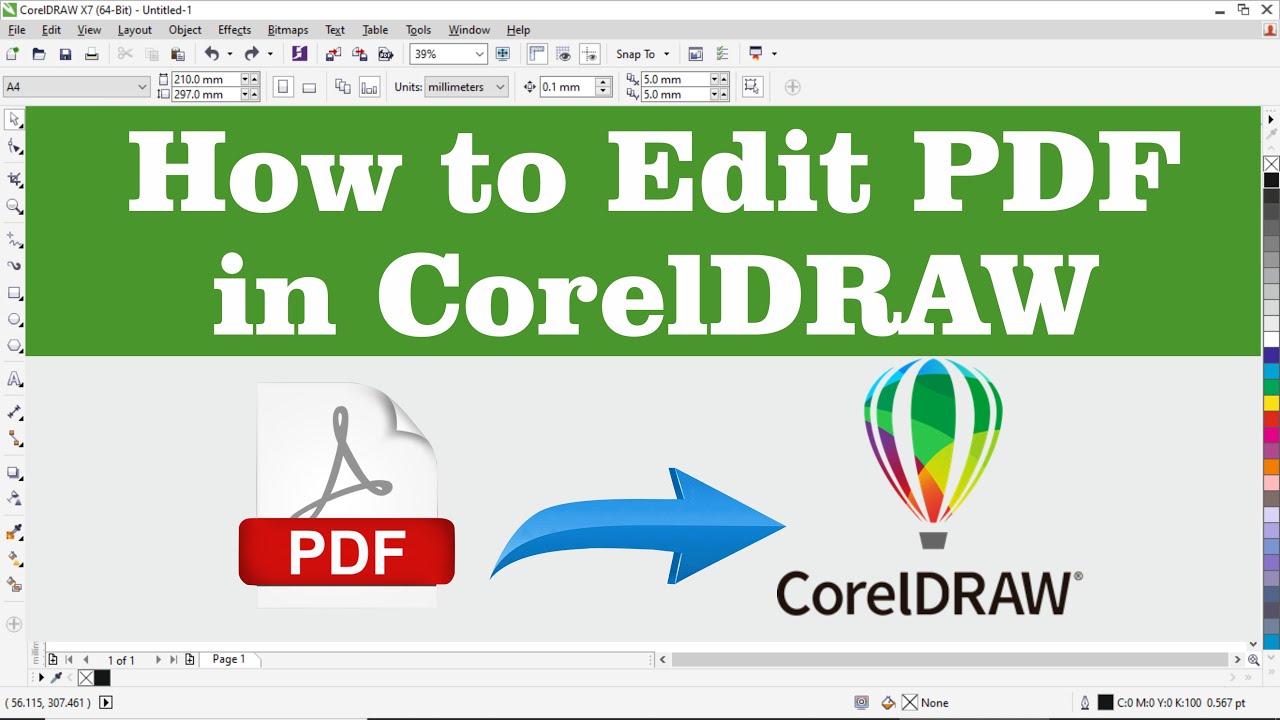This screenshot has height=720, width=1280.
Task: Pick the yellow swatch in color palette
Action: click(1271, 403)
